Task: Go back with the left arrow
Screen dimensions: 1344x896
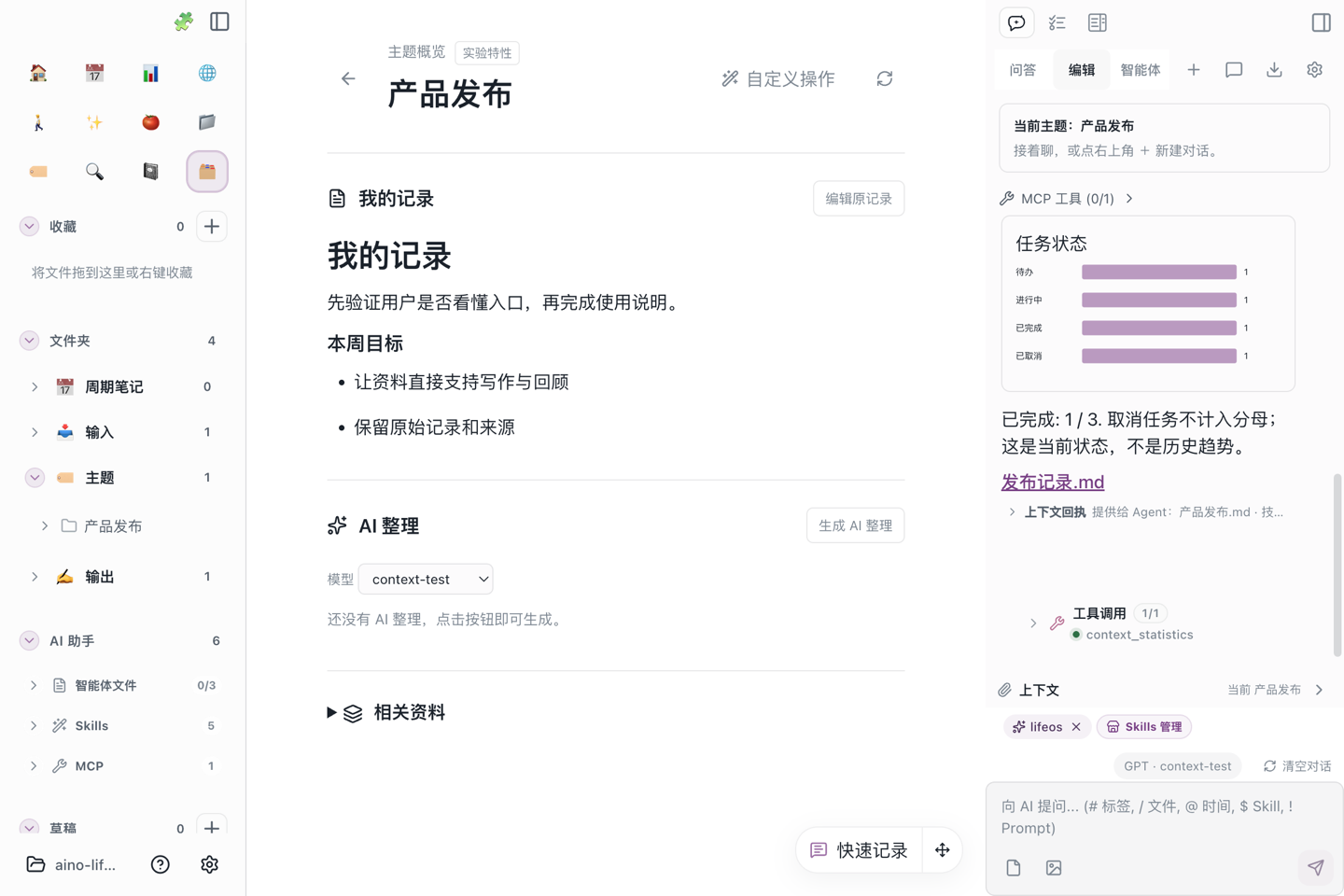Action: pos(348,79)
